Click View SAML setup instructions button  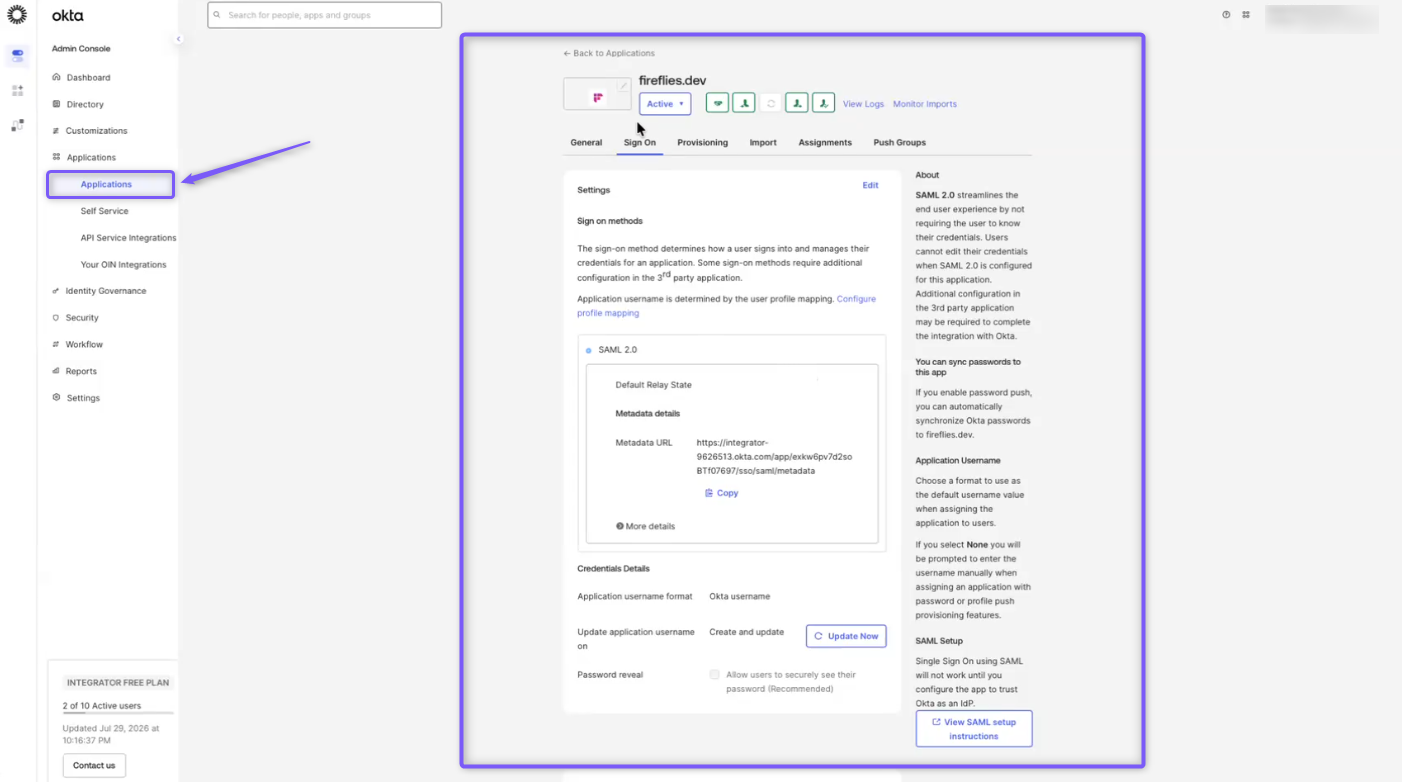click(x=973, y=729)
